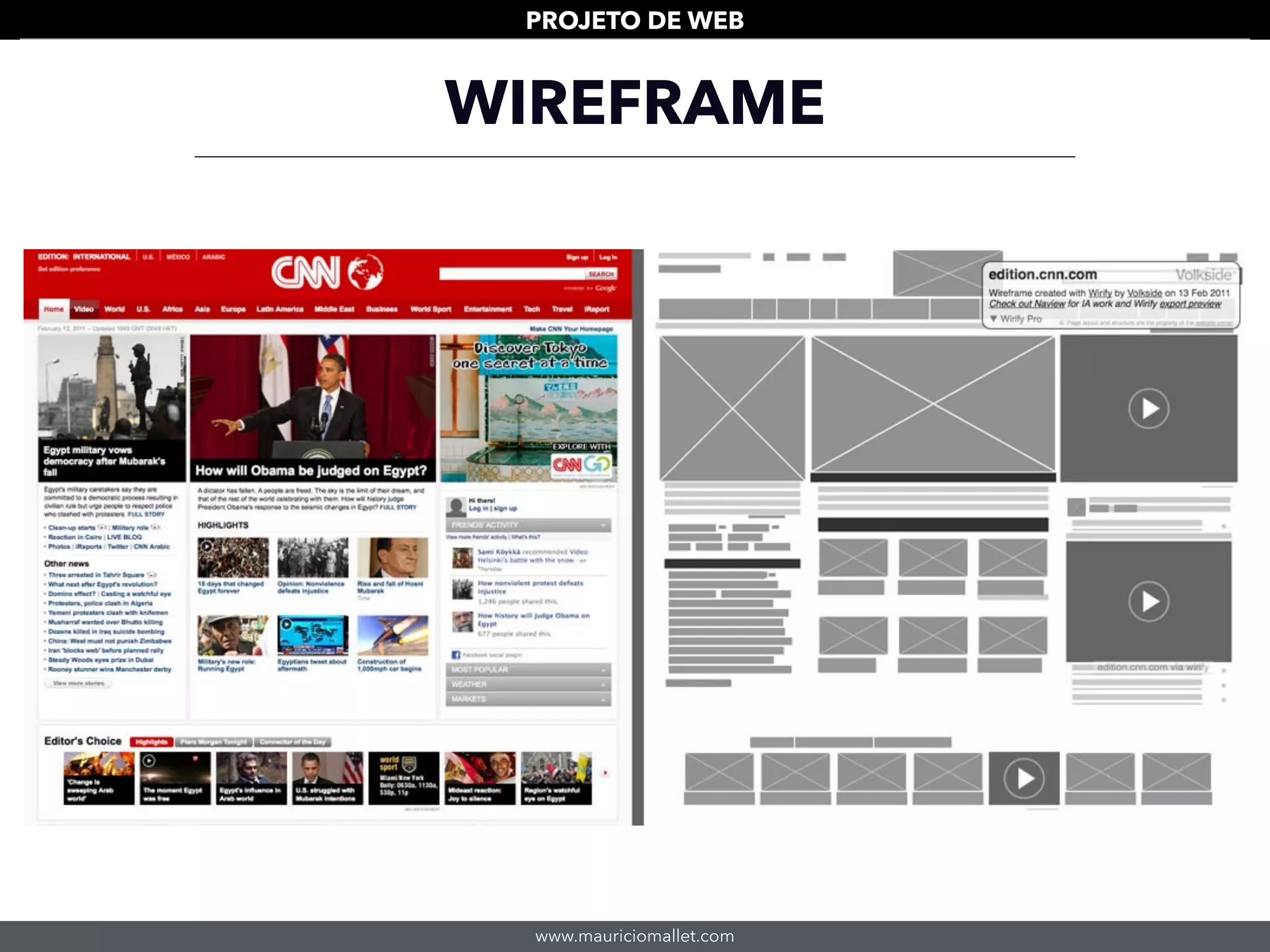Open 'How will Obama be judged on Egypt?' headline

(x=311, y=470)
